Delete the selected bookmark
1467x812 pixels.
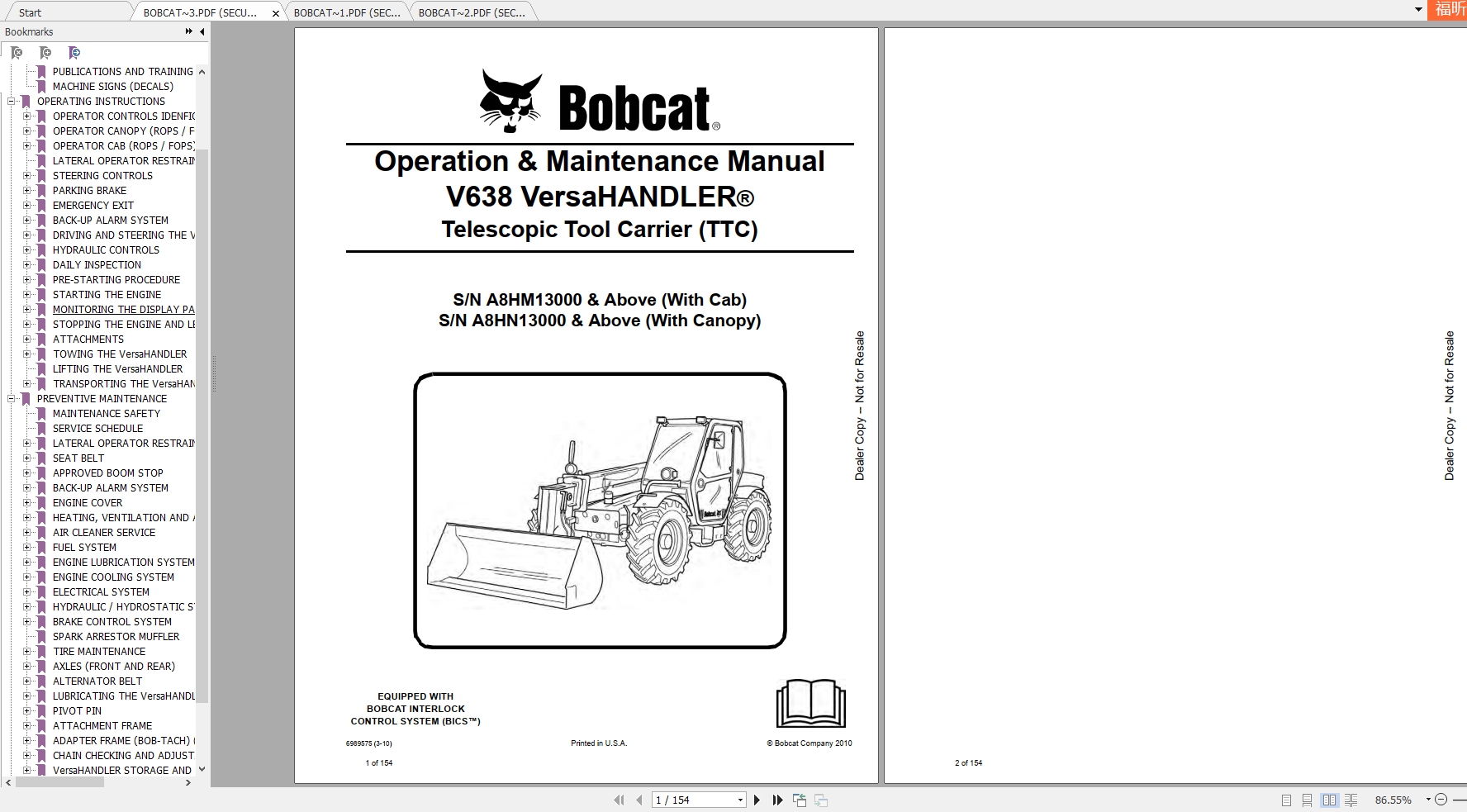click(x=17, y=53)
